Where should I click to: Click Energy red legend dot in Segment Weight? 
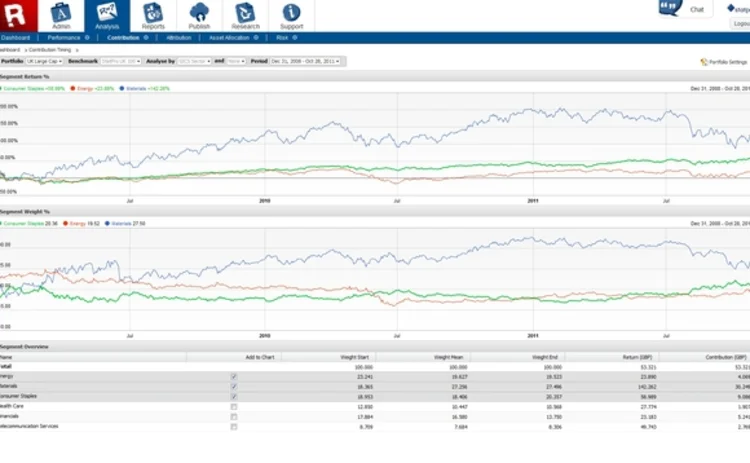coord(66,223)
